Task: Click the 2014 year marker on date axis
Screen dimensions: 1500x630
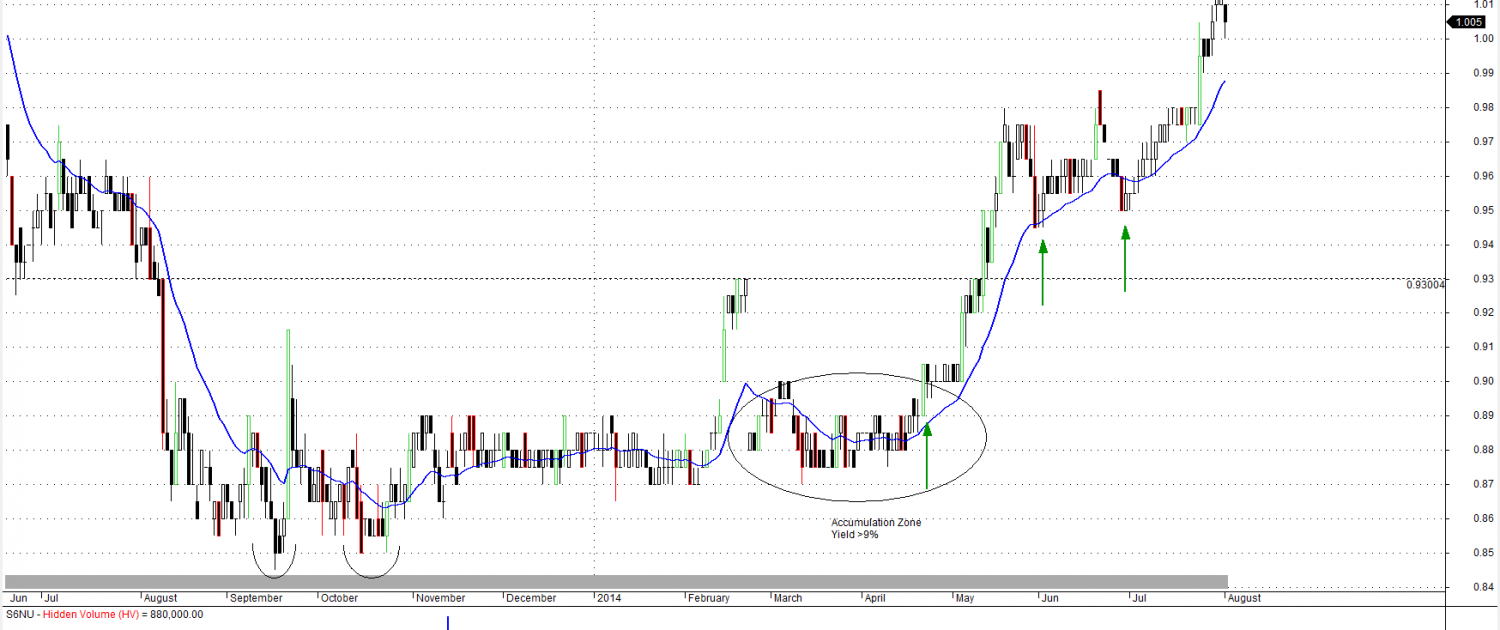Action: pos(608,598)
